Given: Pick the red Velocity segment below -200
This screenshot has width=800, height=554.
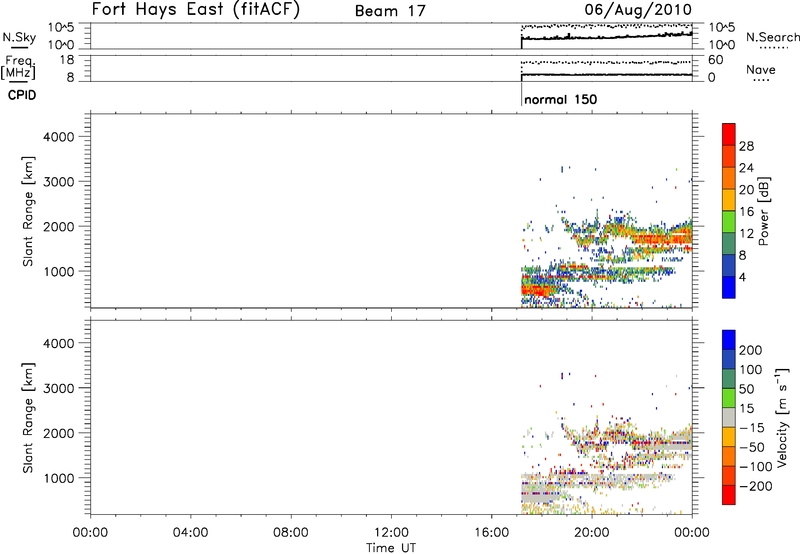Looking at the screenshot, I should (729, 495).
